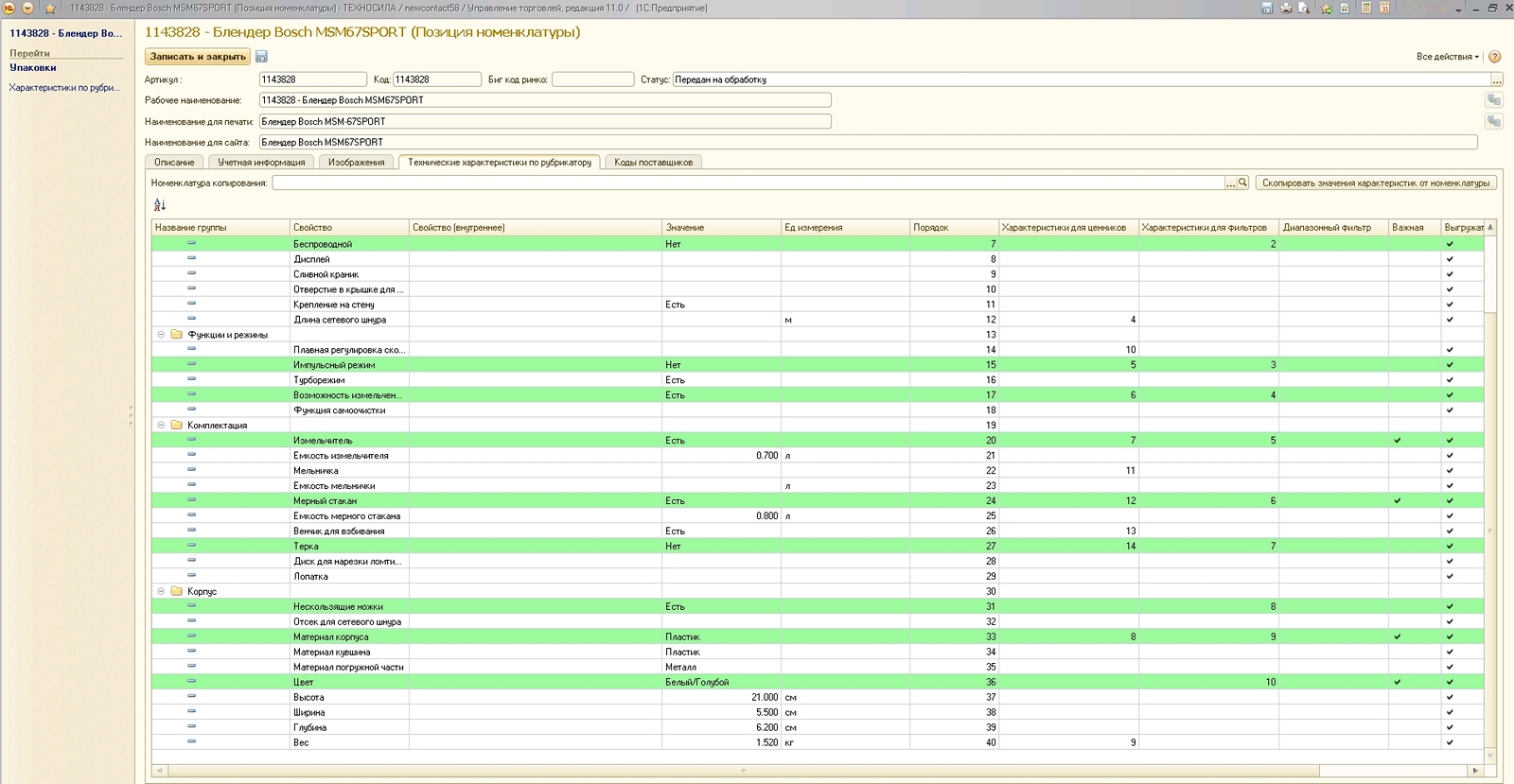Open Характеристики по рубри... navigation link

(x=64, y=88)
